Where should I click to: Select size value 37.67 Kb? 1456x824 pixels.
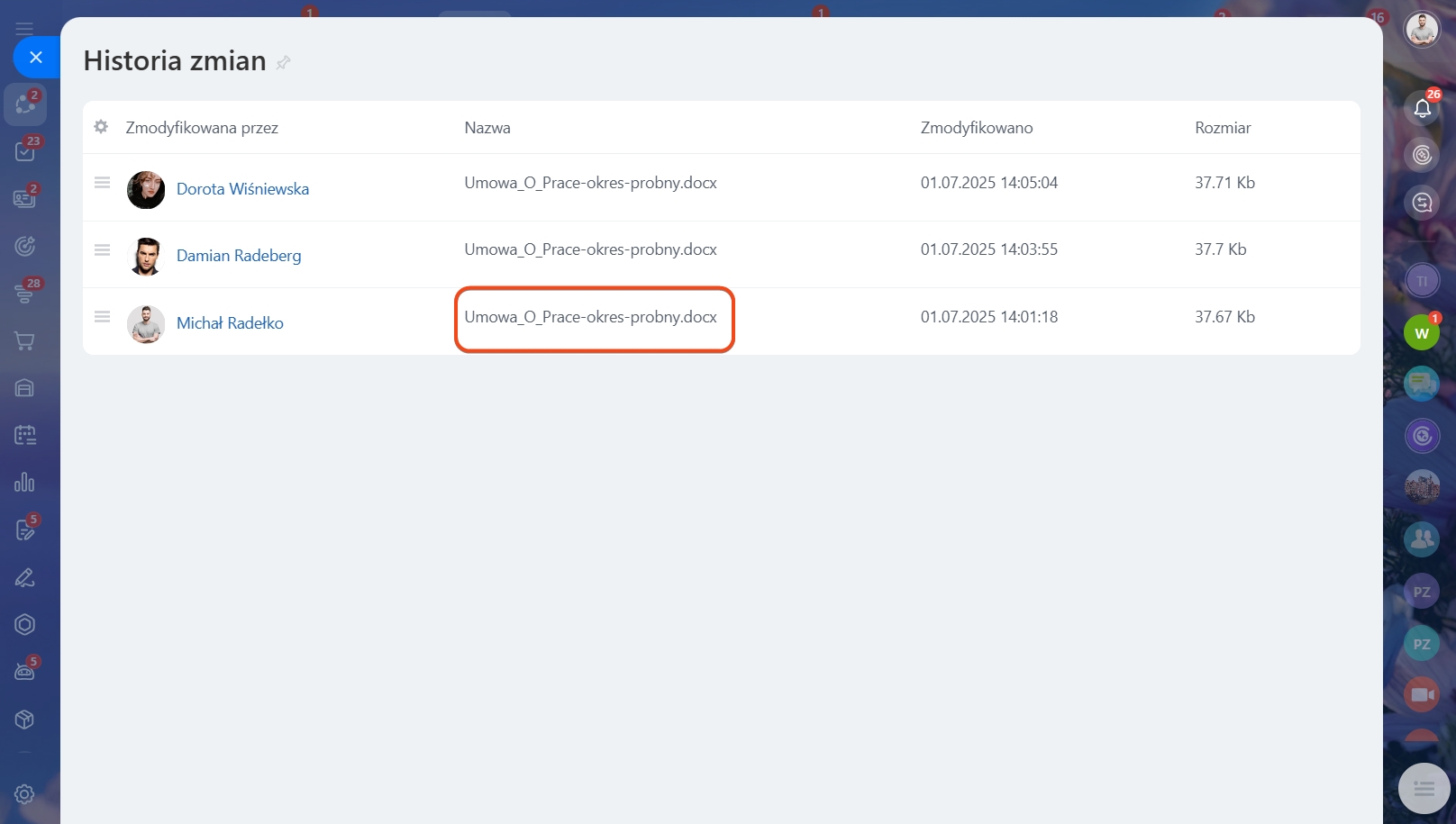[1224, 317]
